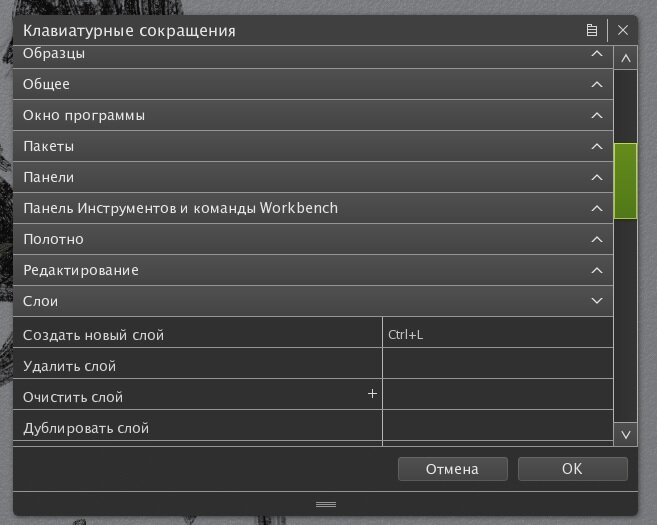Image resolution: width=657 pixels, height=525 pixels.
Task: Close the Клавиатурные сокращения dialog
Action: click(x=623, y=30)
